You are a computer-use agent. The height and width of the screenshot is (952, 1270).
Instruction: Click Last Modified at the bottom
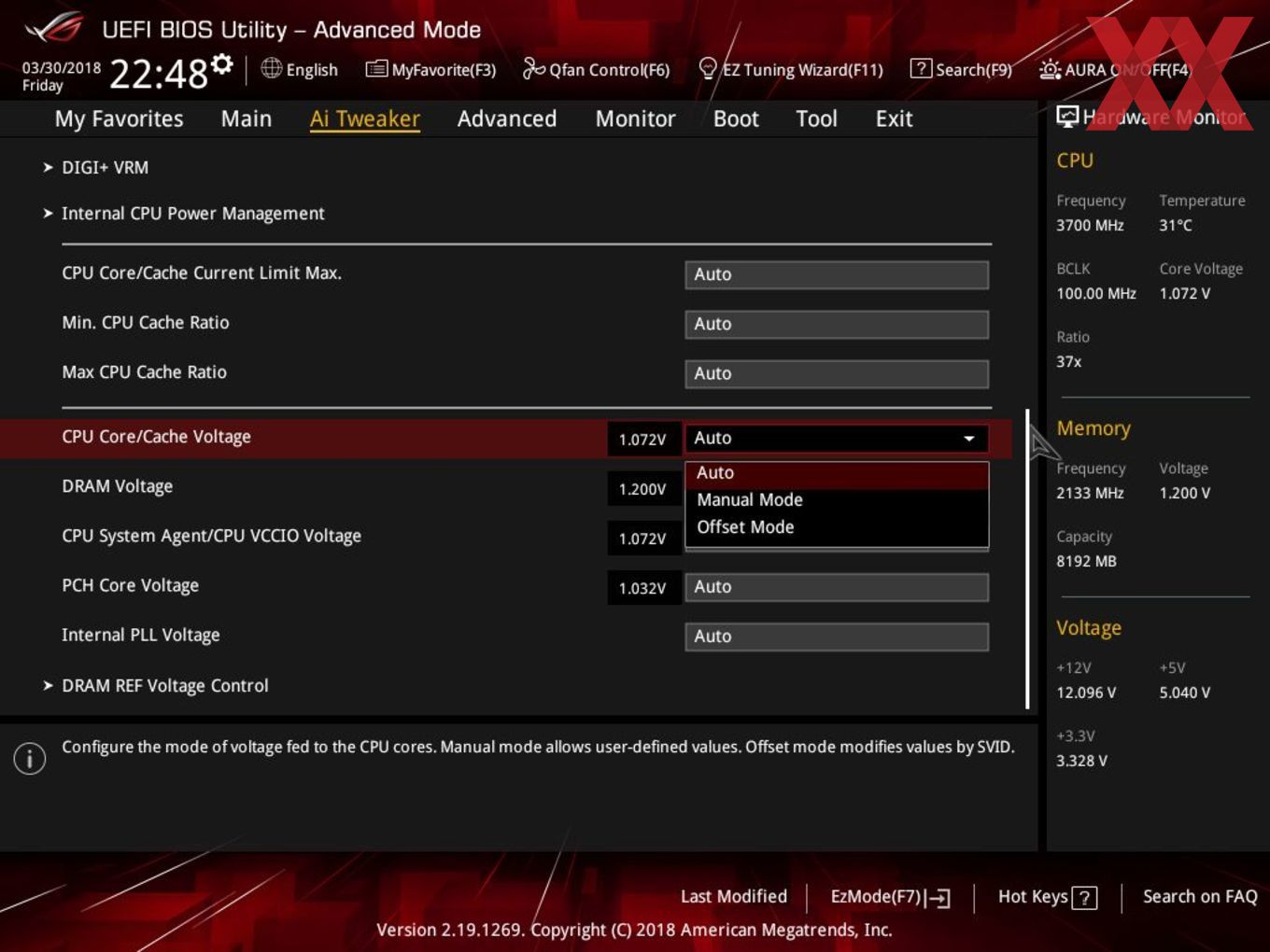pos(734,896)
